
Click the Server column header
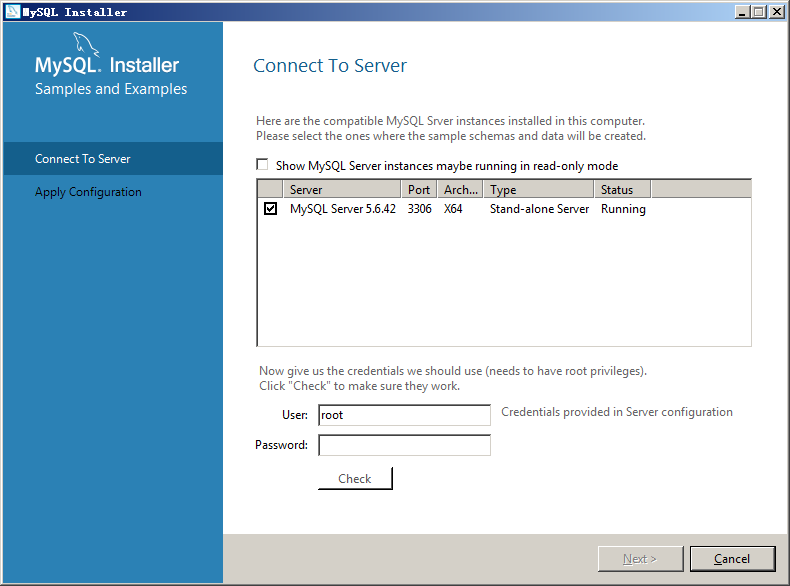(342, 189)
